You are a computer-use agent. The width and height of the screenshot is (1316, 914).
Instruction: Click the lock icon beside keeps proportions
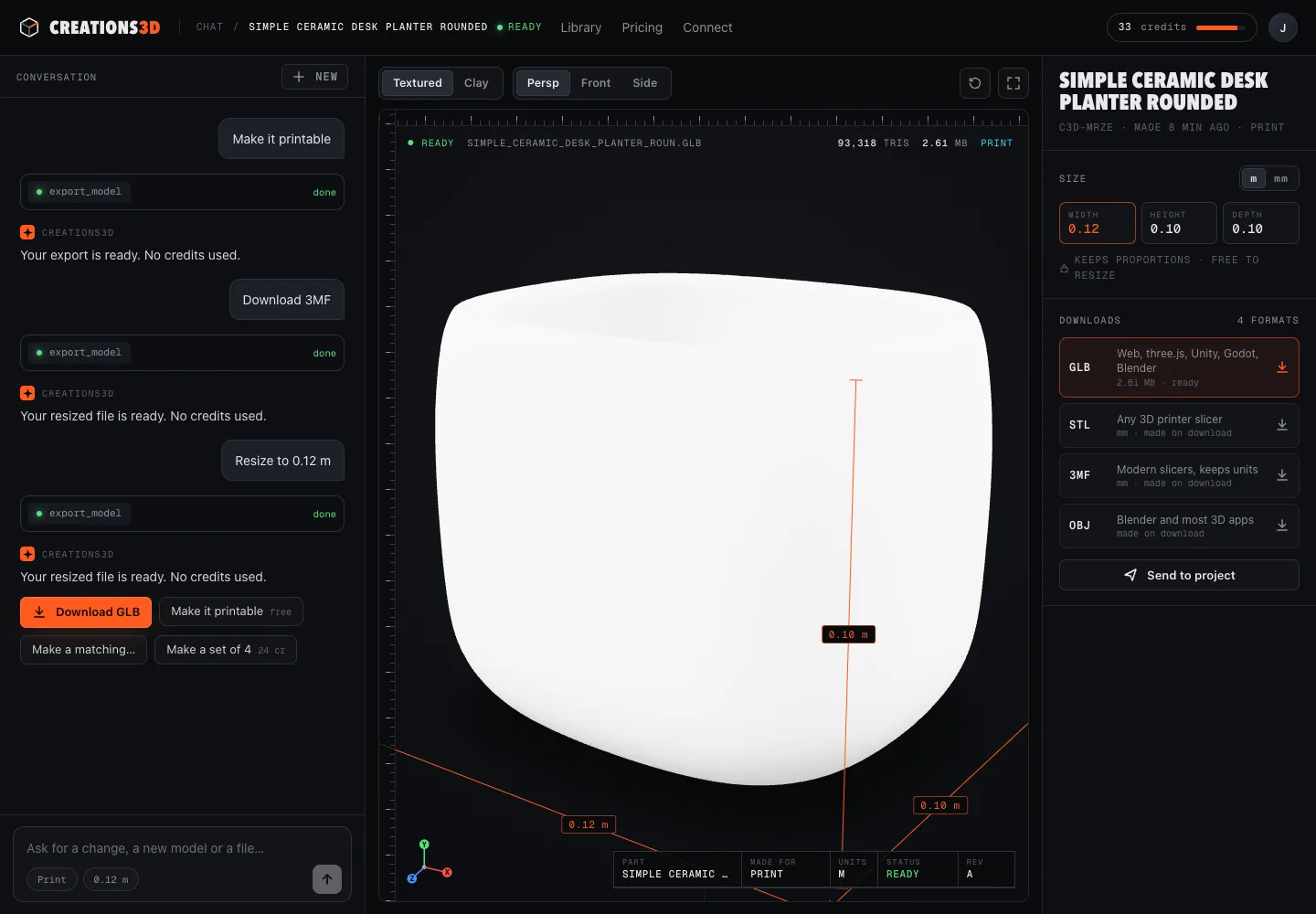coord(1064,268)
